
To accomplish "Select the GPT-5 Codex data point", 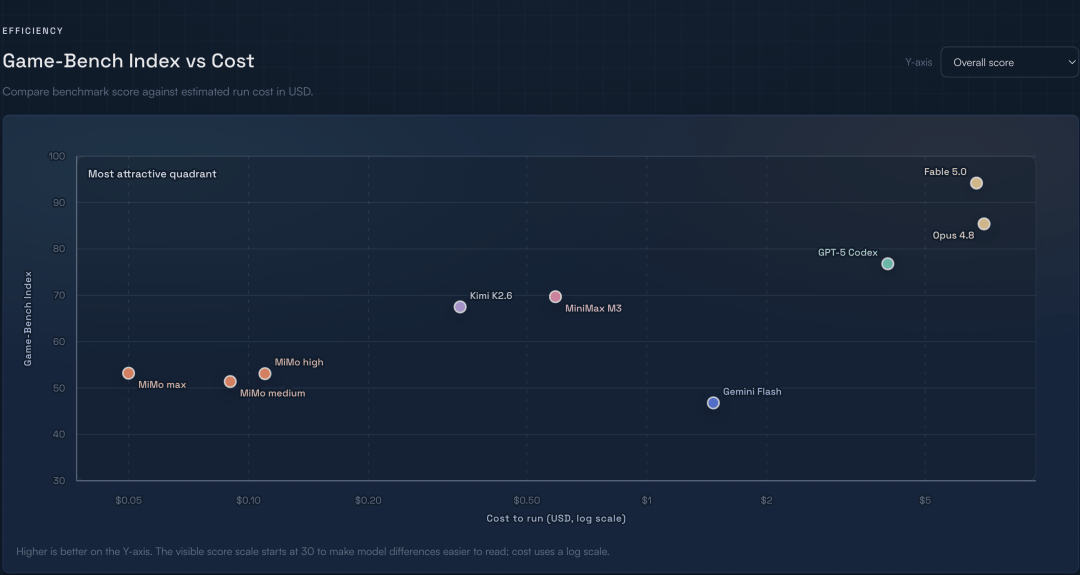I will click(888, 264).
